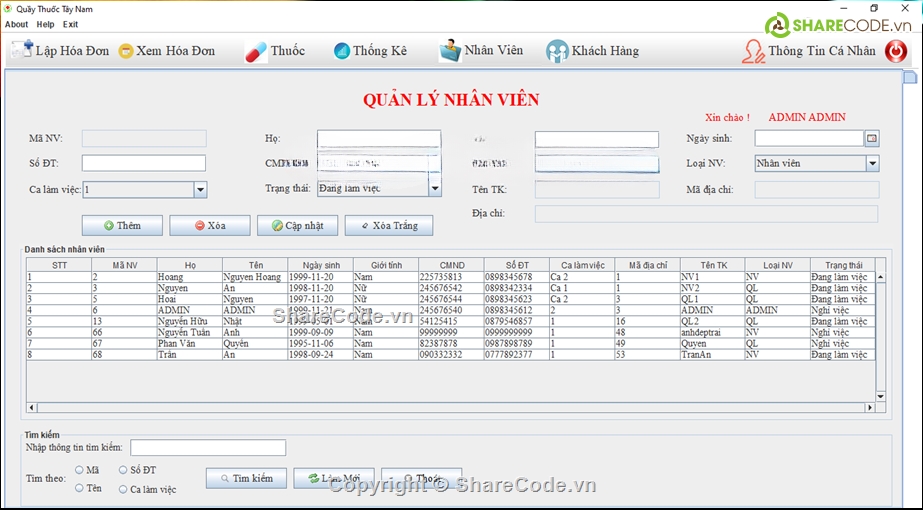Select the cell with phone 0898342334

click(x=516, y=288)
